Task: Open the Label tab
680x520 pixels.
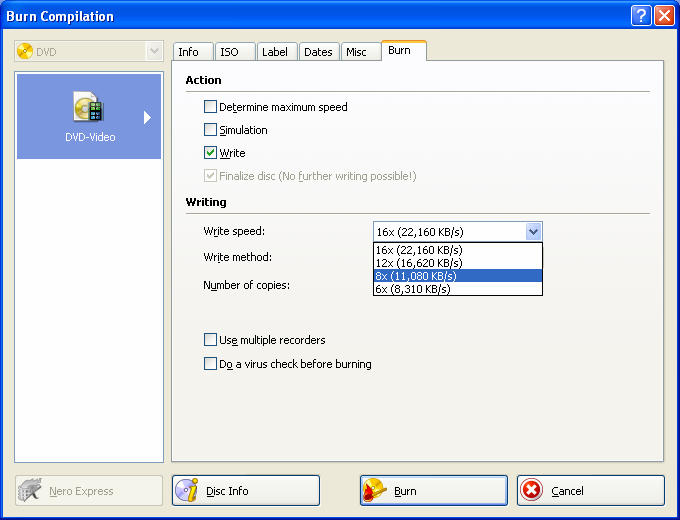Action: [274, 52]
